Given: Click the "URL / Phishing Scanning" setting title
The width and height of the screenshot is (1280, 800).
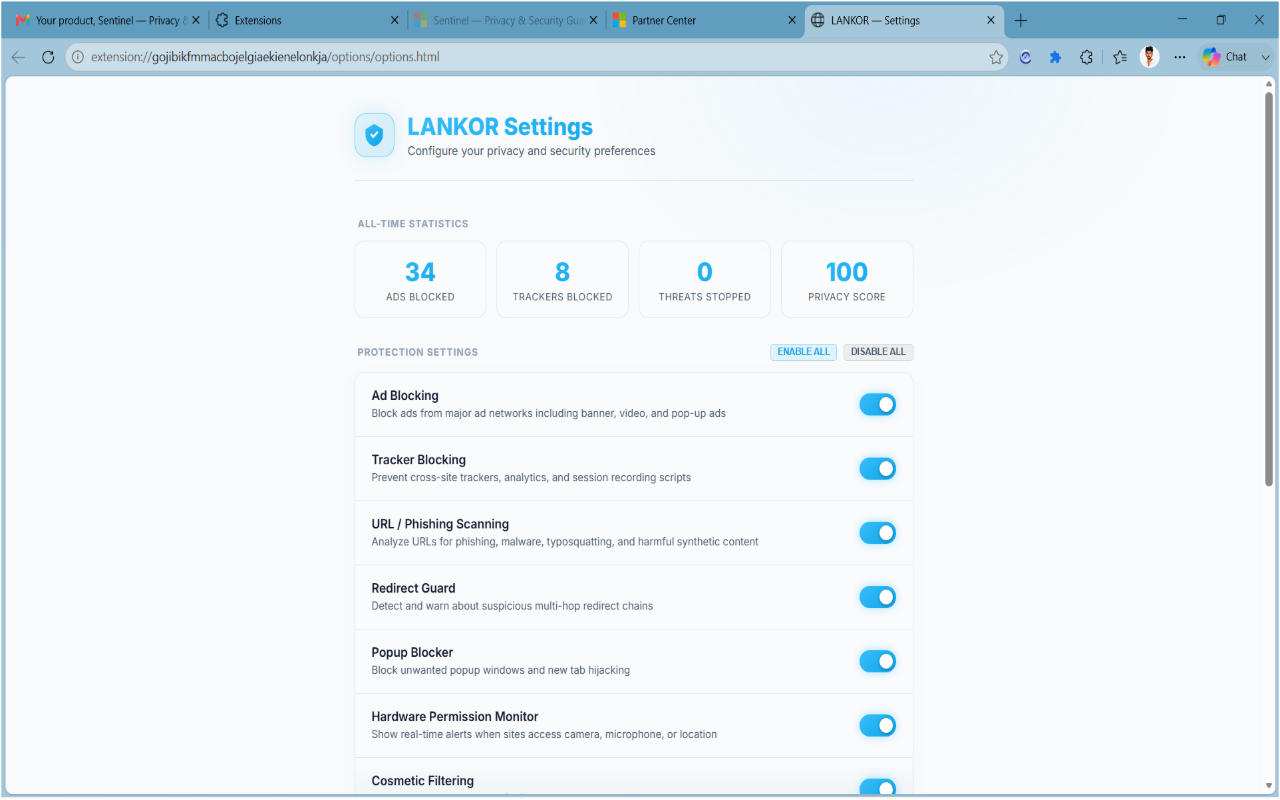Looking at the screenshot, I should 440,524.
